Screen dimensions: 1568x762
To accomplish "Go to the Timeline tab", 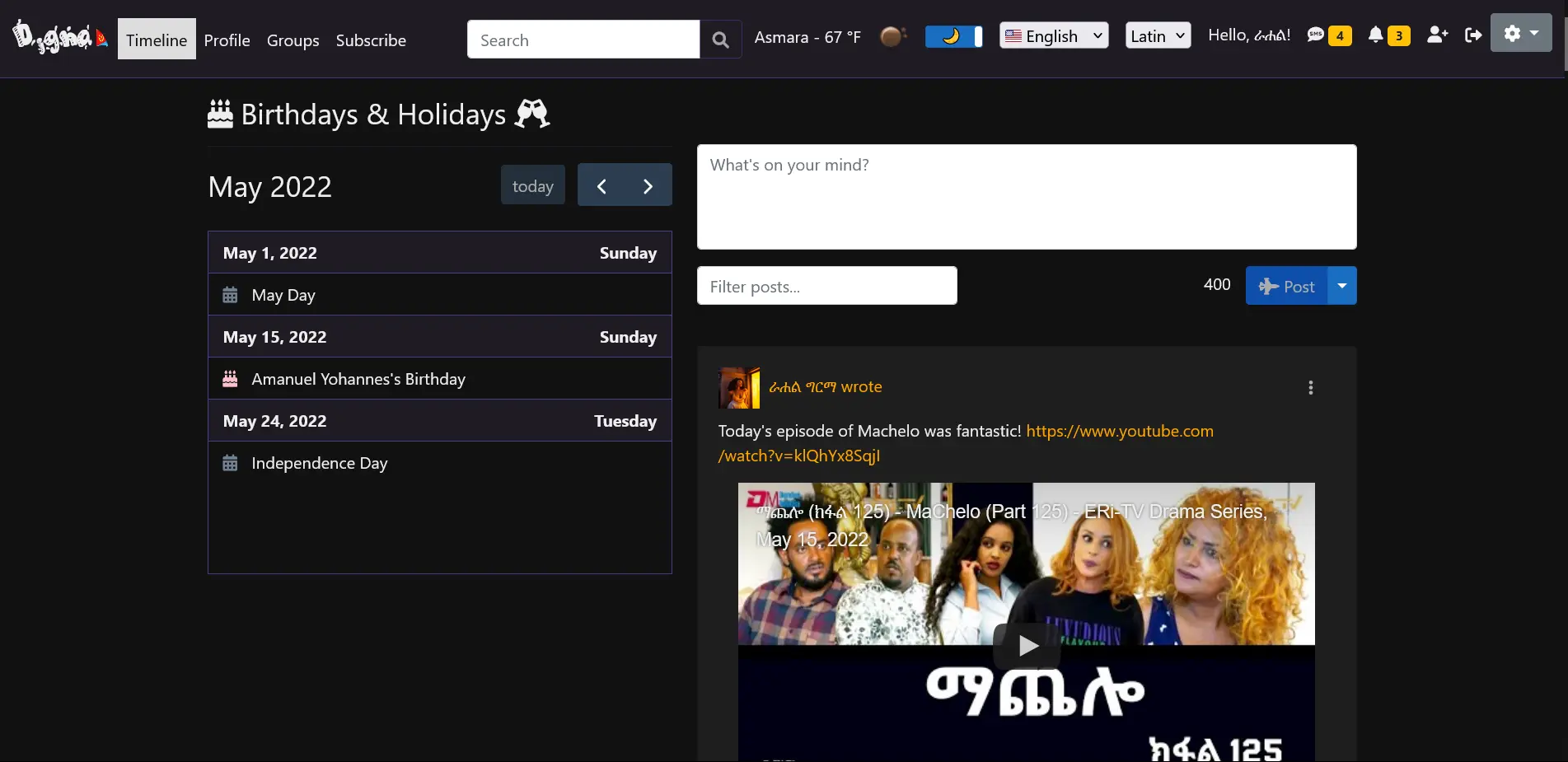I will [157, 40].
